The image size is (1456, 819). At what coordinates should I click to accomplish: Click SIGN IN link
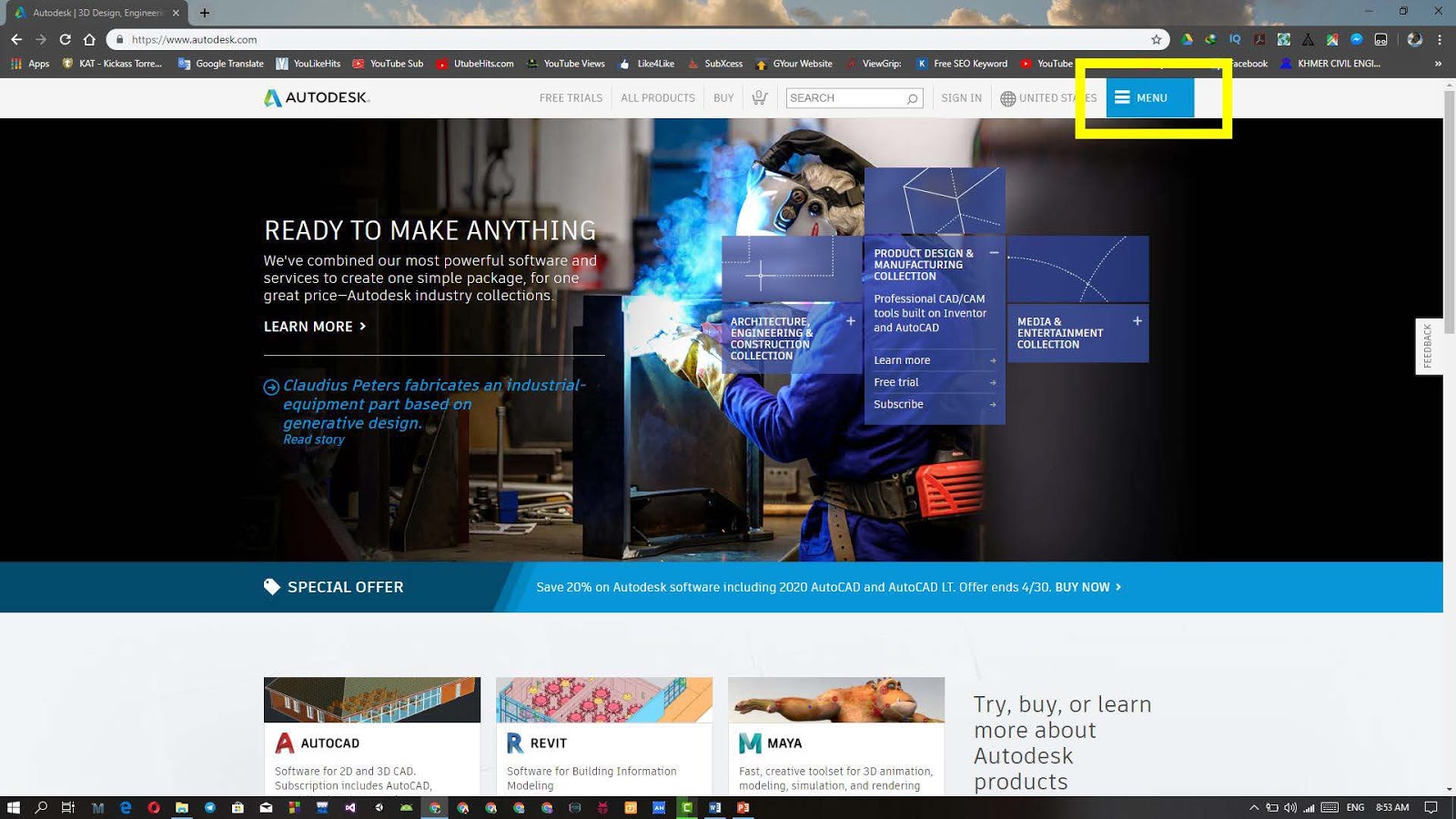pyautogui.click(x=961, y=98)
